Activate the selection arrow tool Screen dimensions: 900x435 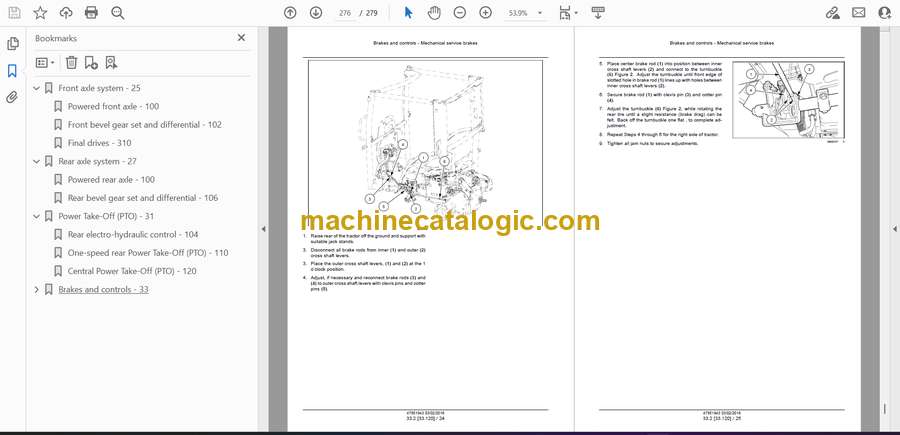[x=409, y=13]
